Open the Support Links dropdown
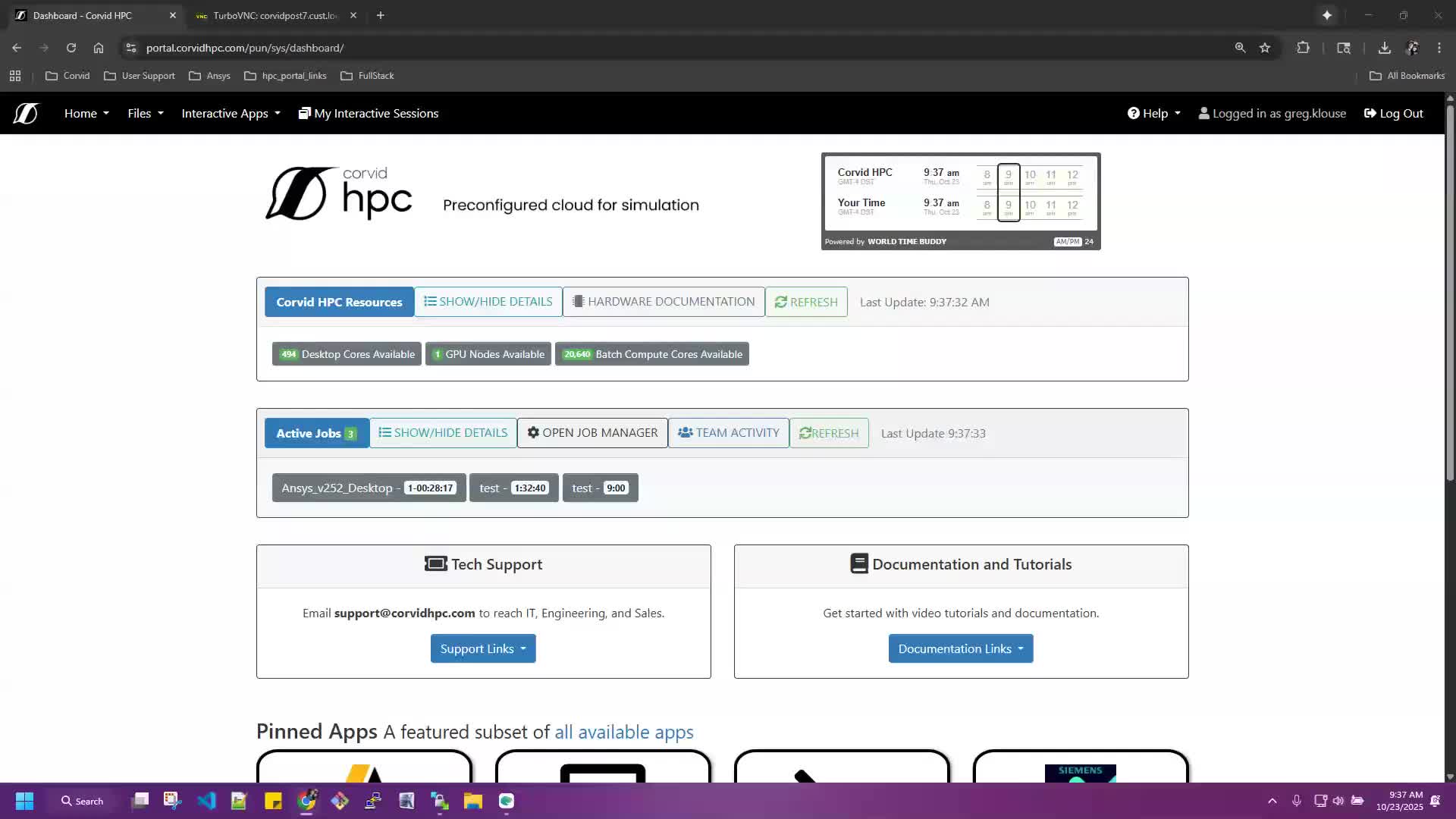This screenshot has width=1456, height=819. click(483, 649)
